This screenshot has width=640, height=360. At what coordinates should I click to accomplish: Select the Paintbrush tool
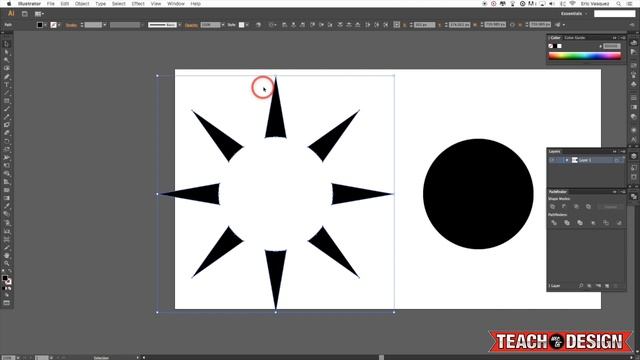click(7, 109)
